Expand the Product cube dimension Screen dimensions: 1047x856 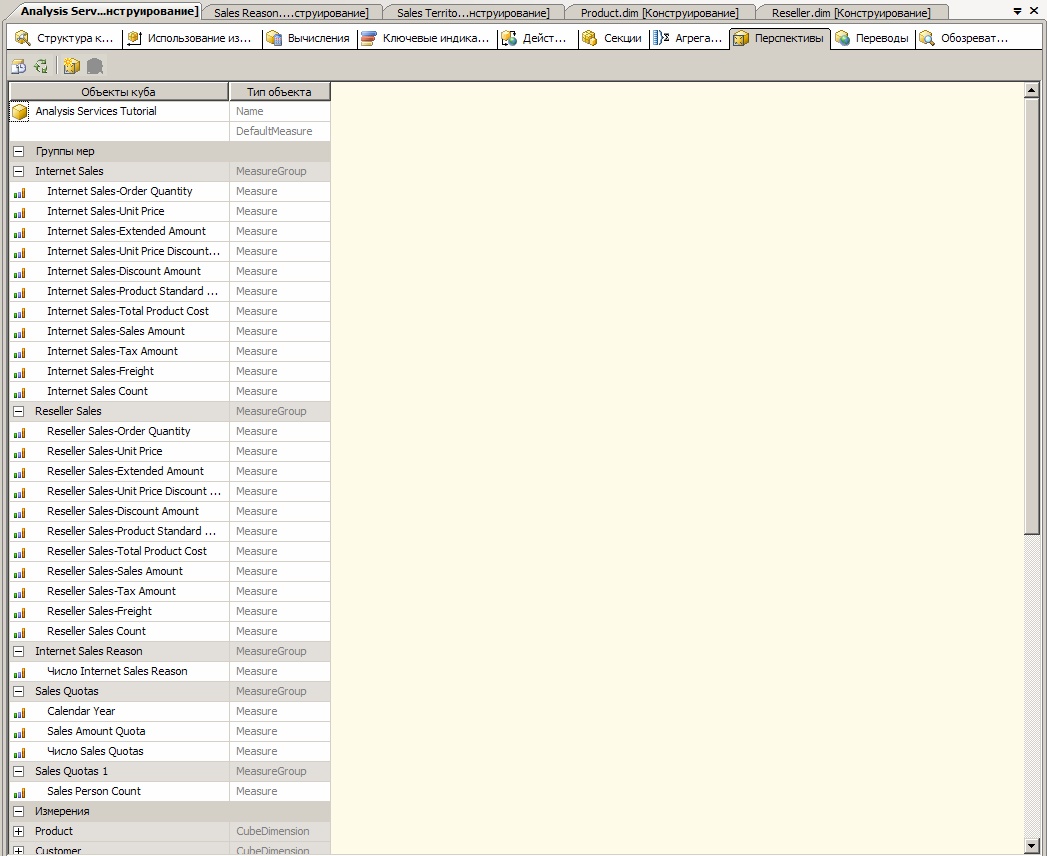pos(19,832)
